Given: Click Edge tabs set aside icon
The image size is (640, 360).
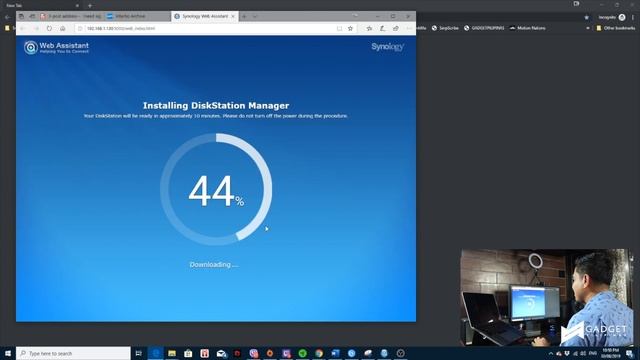Looking at the screenshot, I should pos(32,16).
